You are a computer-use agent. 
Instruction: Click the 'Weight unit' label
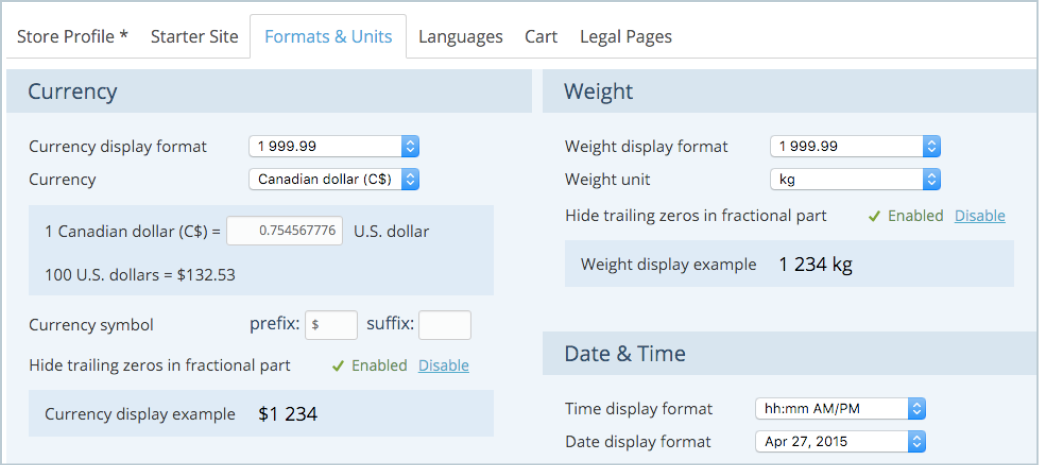tap(608, 180)
